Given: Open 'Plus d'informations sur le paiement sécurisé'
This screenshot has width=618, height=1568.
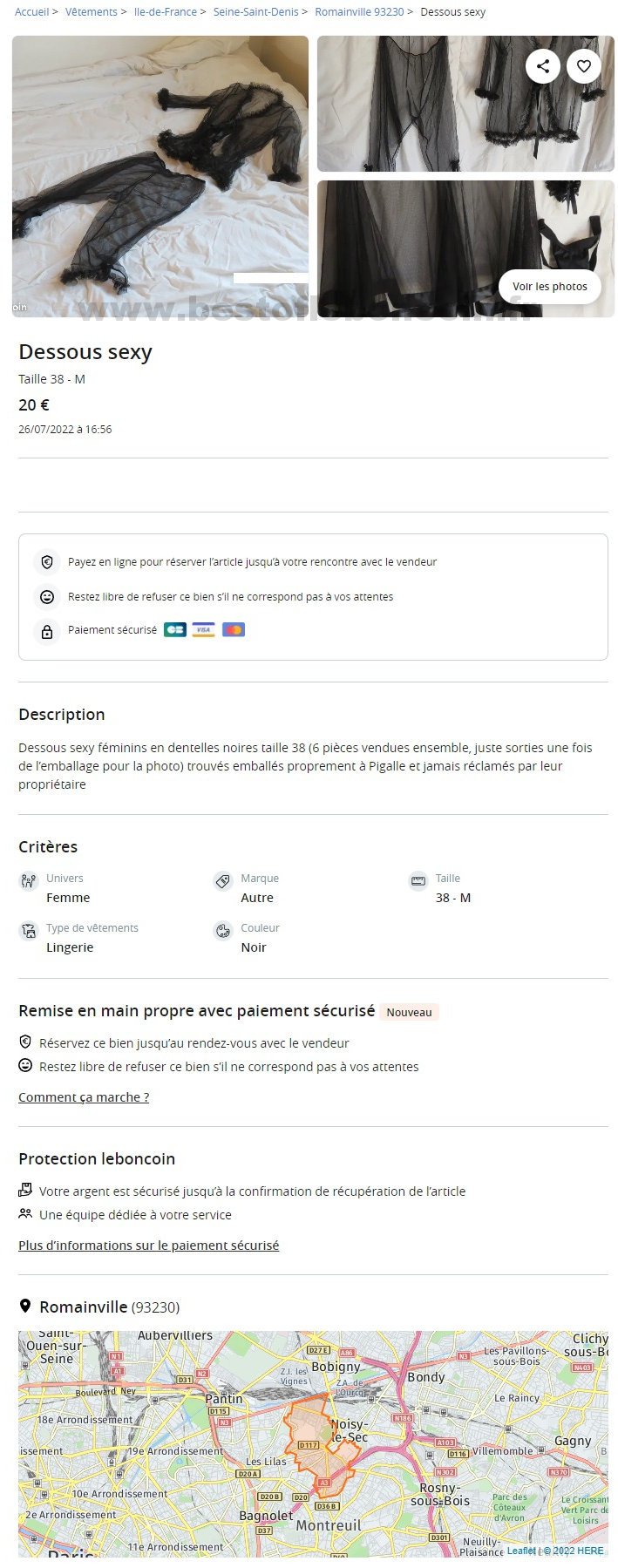Looking at the screenshot, I should click(x=149, y=1246).
